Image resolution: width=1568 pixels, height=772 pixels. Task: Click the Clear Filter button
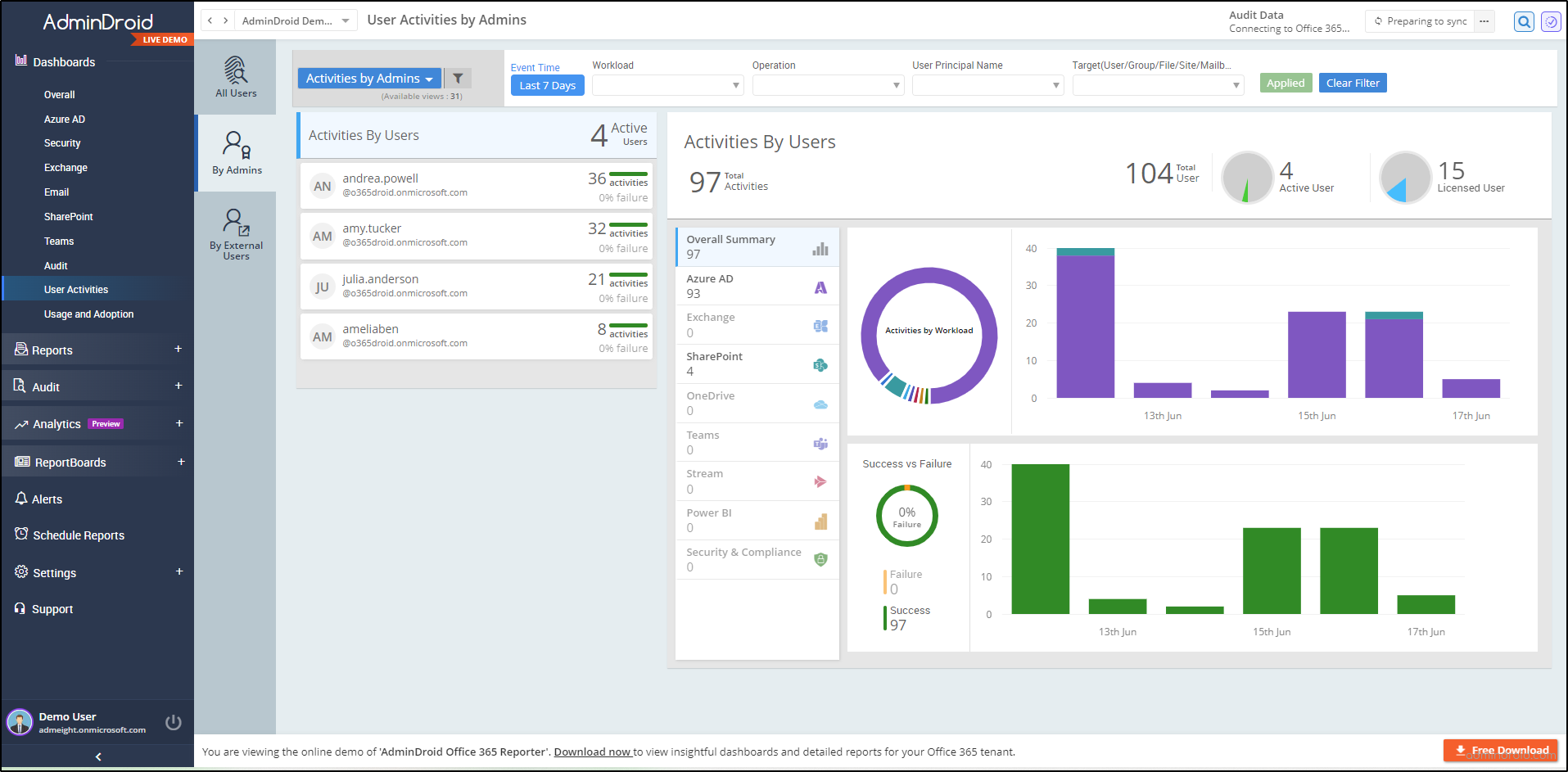pyautogui.click(x=1352, y=82)
